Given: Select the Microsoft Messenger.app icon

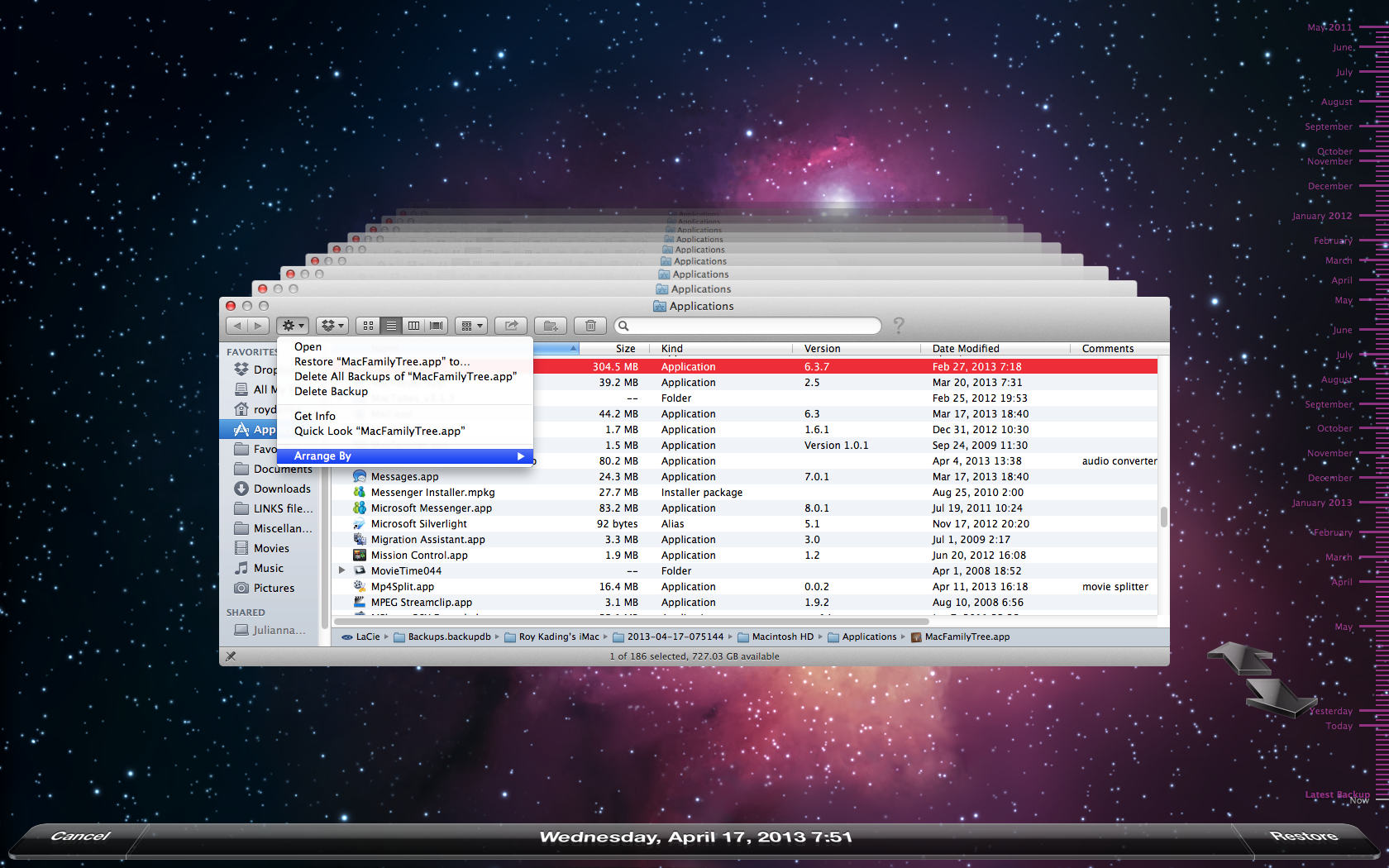Looking at the screenshot, I should [360, 508].
